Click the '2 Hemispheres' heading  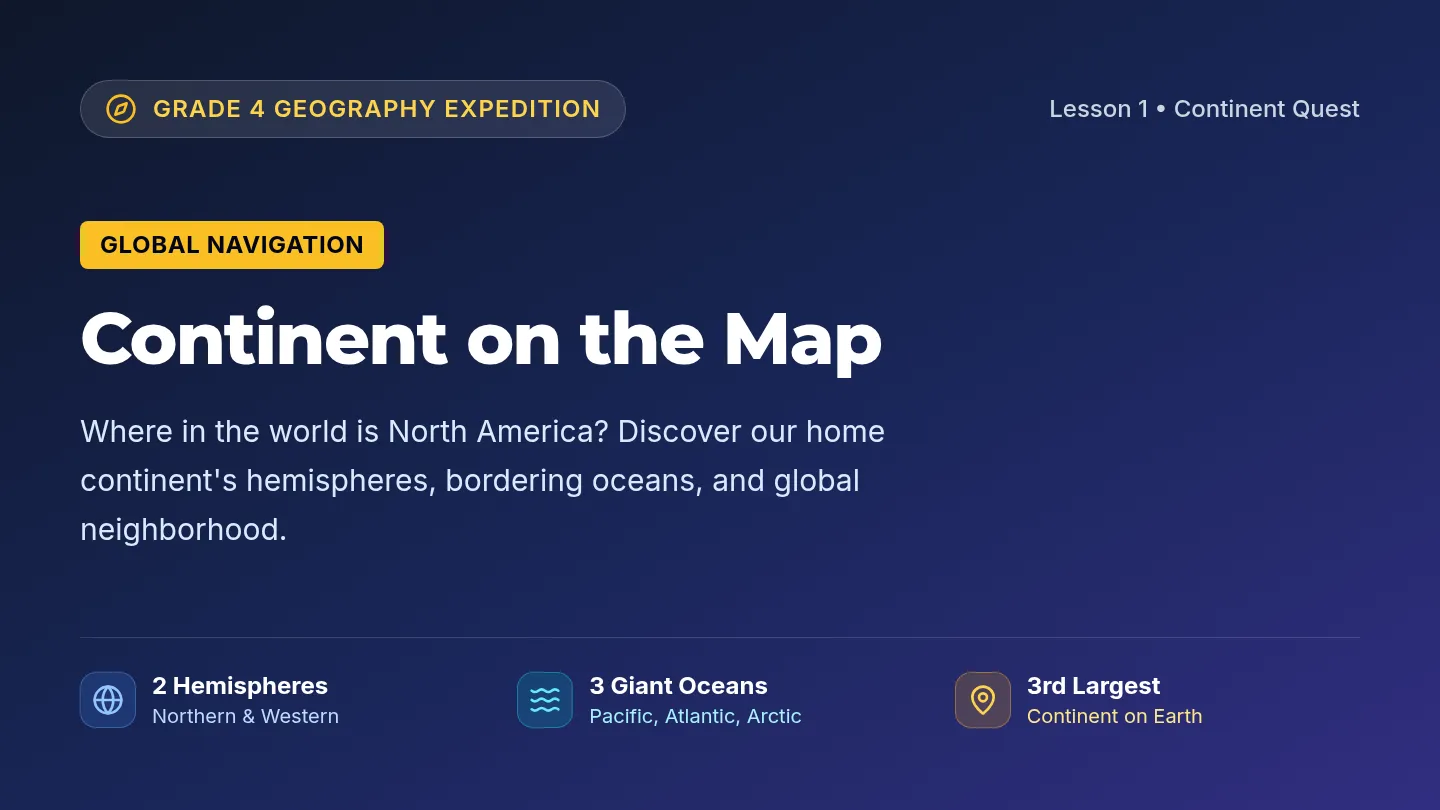tap(240, 686)
